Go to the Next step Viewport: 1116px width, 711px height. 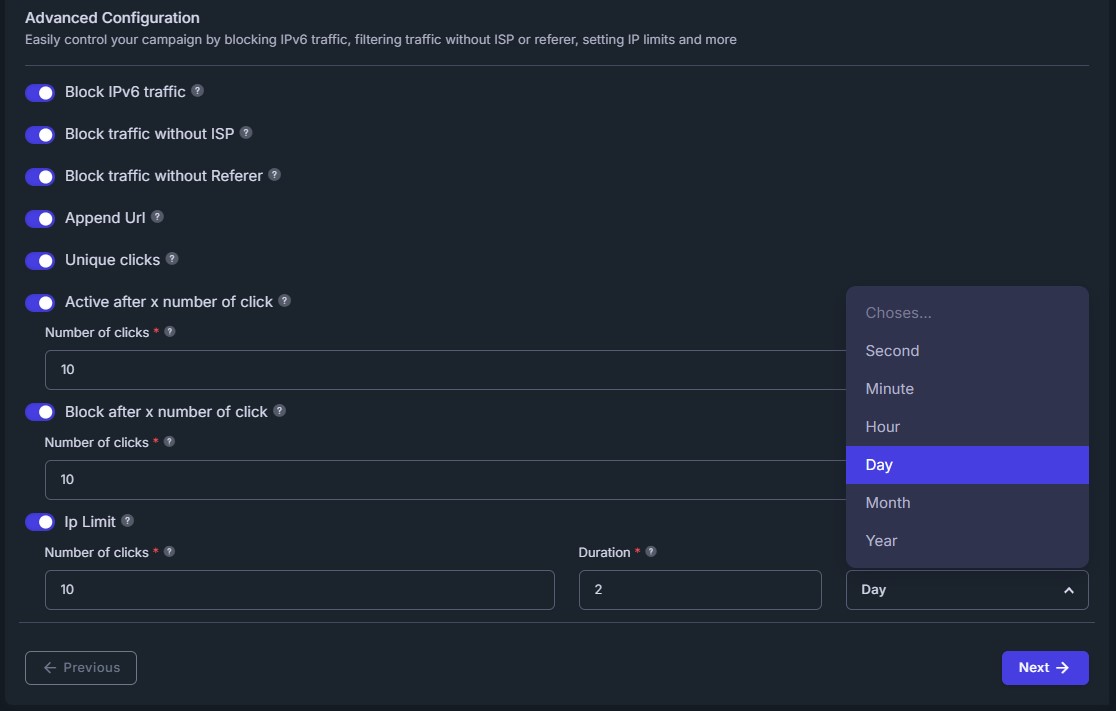pos(1044,668)
